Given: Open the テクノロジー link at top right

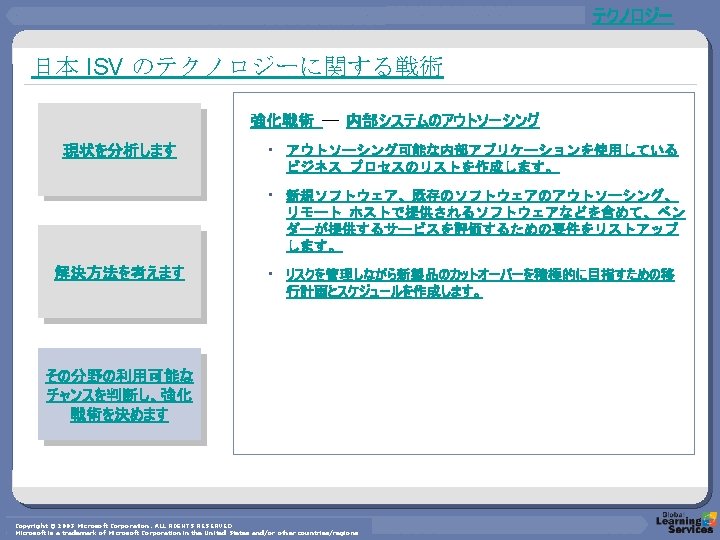Looking at the screenshot, I should (x=633, y=16).
